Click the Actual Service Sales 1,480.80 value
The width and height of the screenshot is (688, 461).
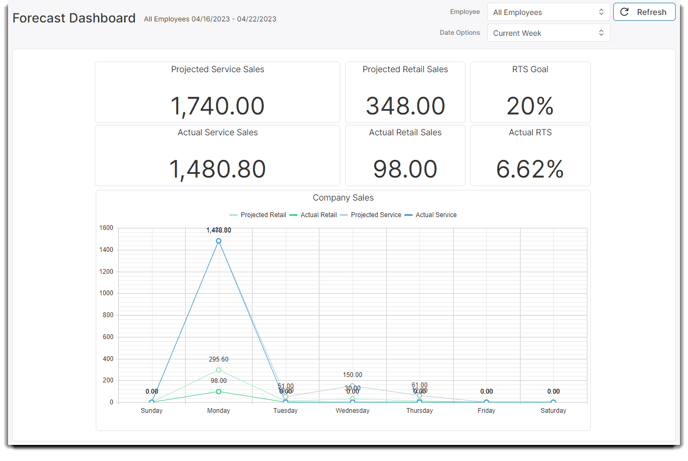218,169
